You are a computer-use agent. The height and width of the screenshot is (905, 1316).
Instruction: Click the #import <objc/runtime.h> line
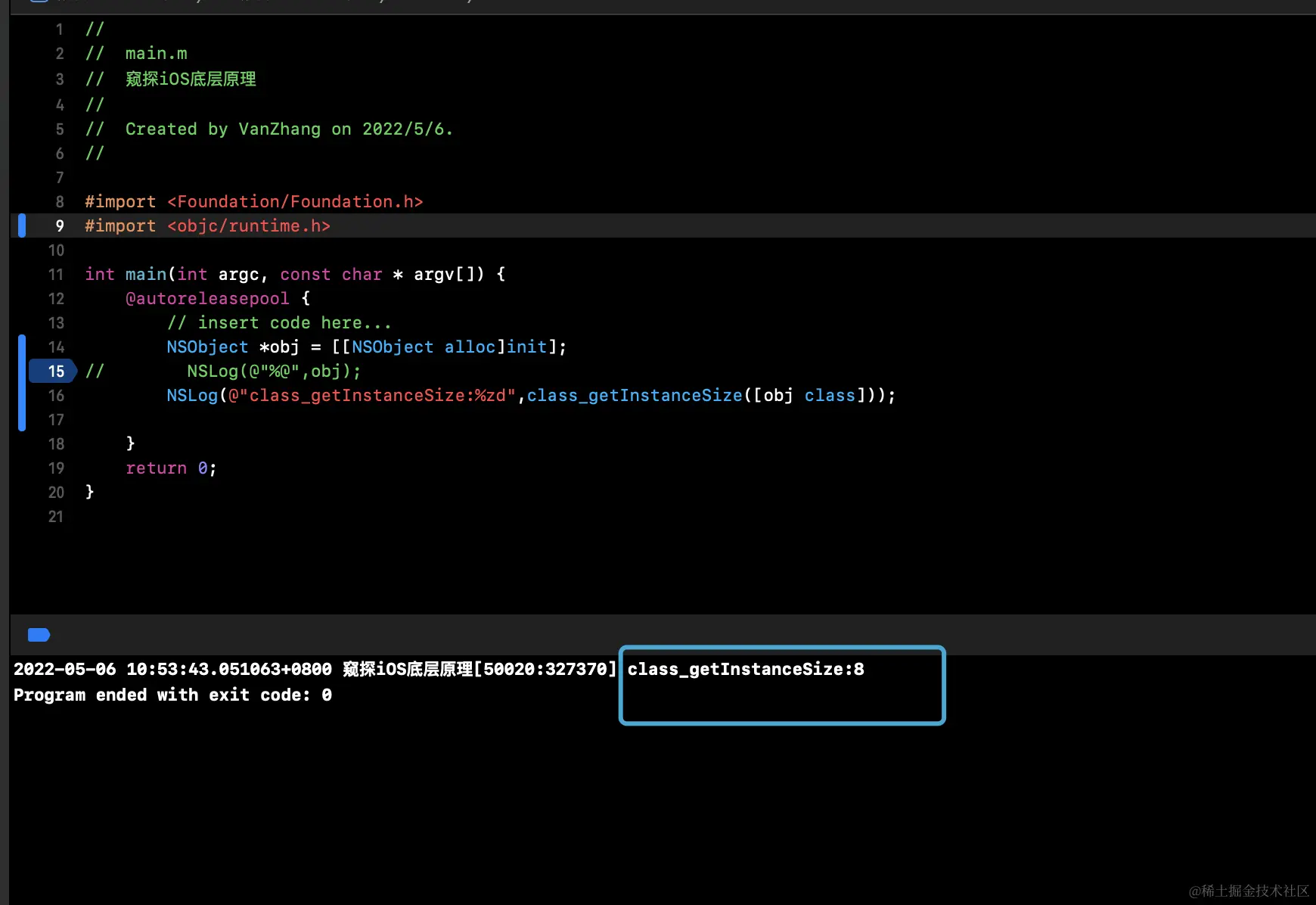tap(207, 225)
